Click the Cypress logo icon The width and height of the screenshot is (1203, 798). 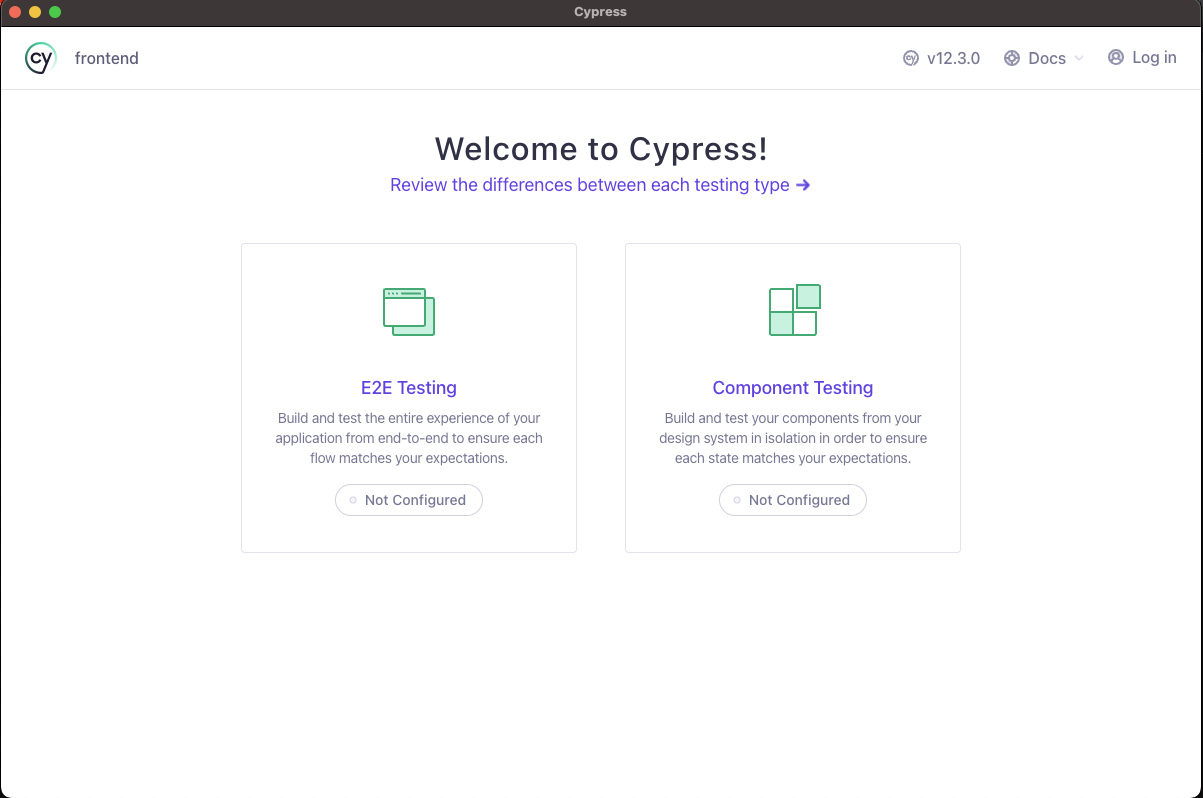coord(40,58)
